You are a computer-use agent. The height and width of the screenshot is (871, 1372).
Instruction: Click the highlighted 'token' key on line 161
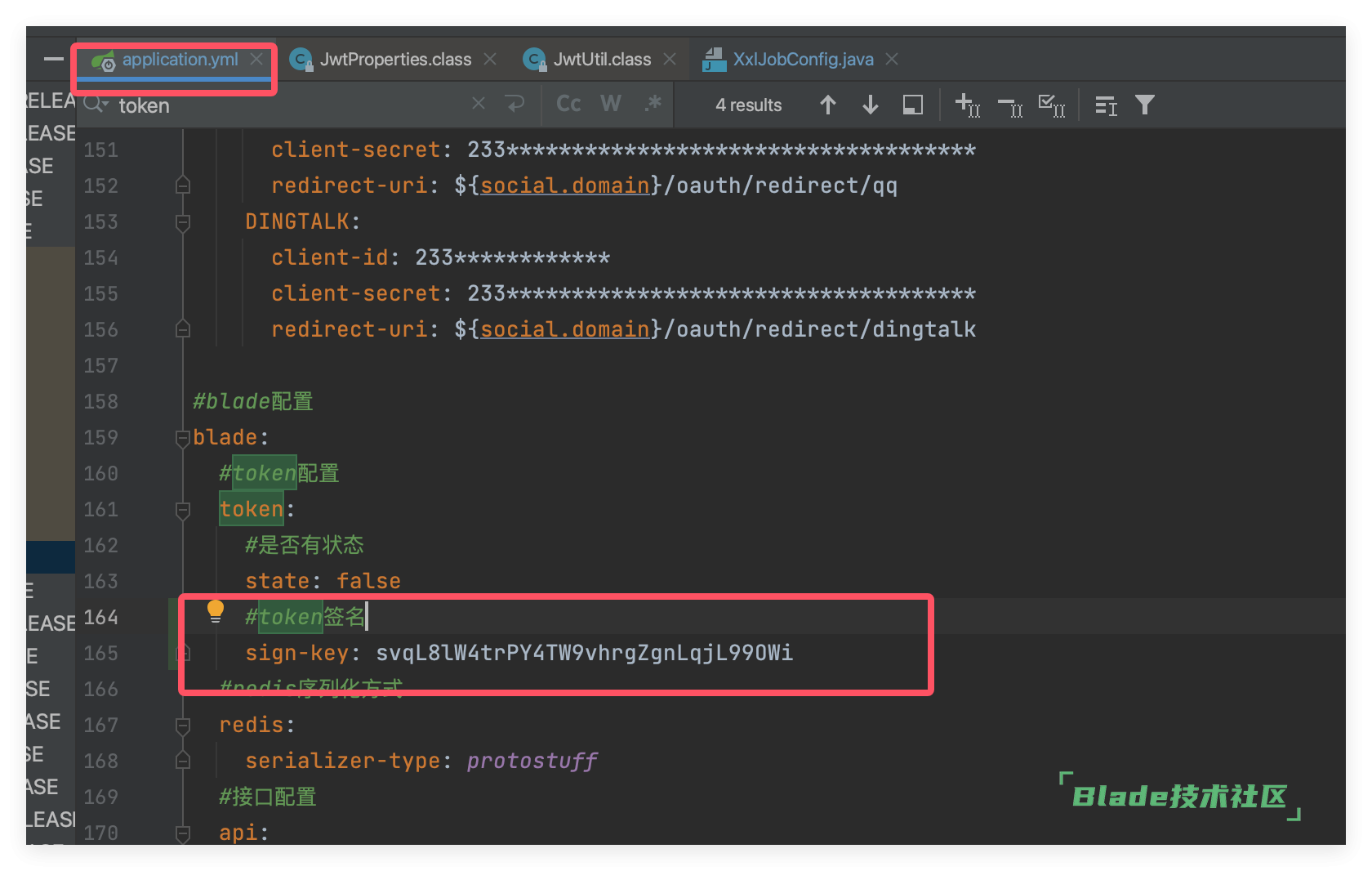[x=252, y=509]
